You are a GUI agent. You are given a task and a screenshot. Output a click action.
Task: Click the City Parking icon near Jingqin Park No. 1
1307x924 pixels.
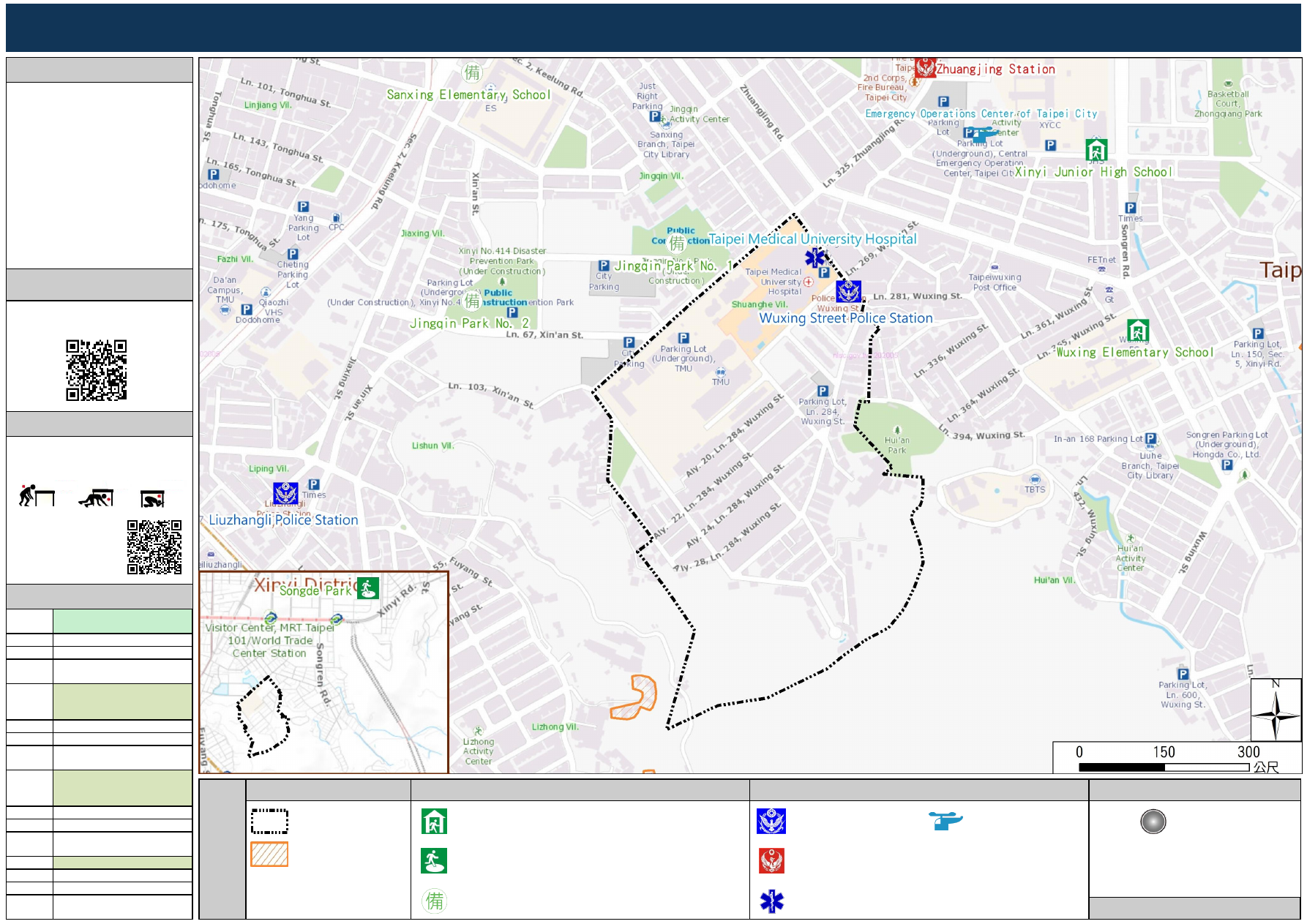pyautogui.click(x=604, y=266)
